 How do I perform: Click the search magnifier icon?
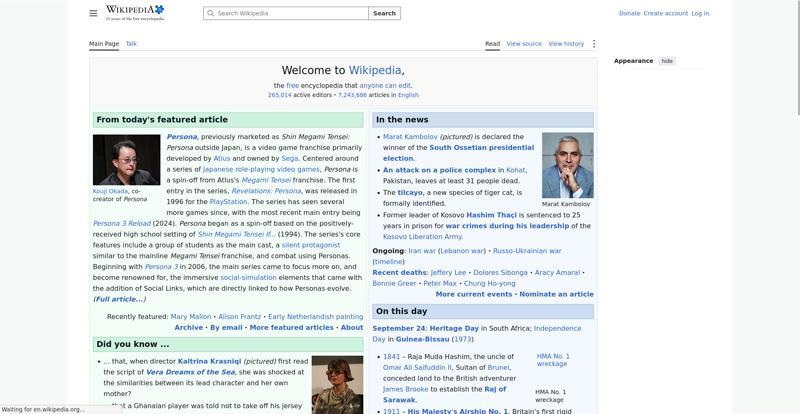210,13
